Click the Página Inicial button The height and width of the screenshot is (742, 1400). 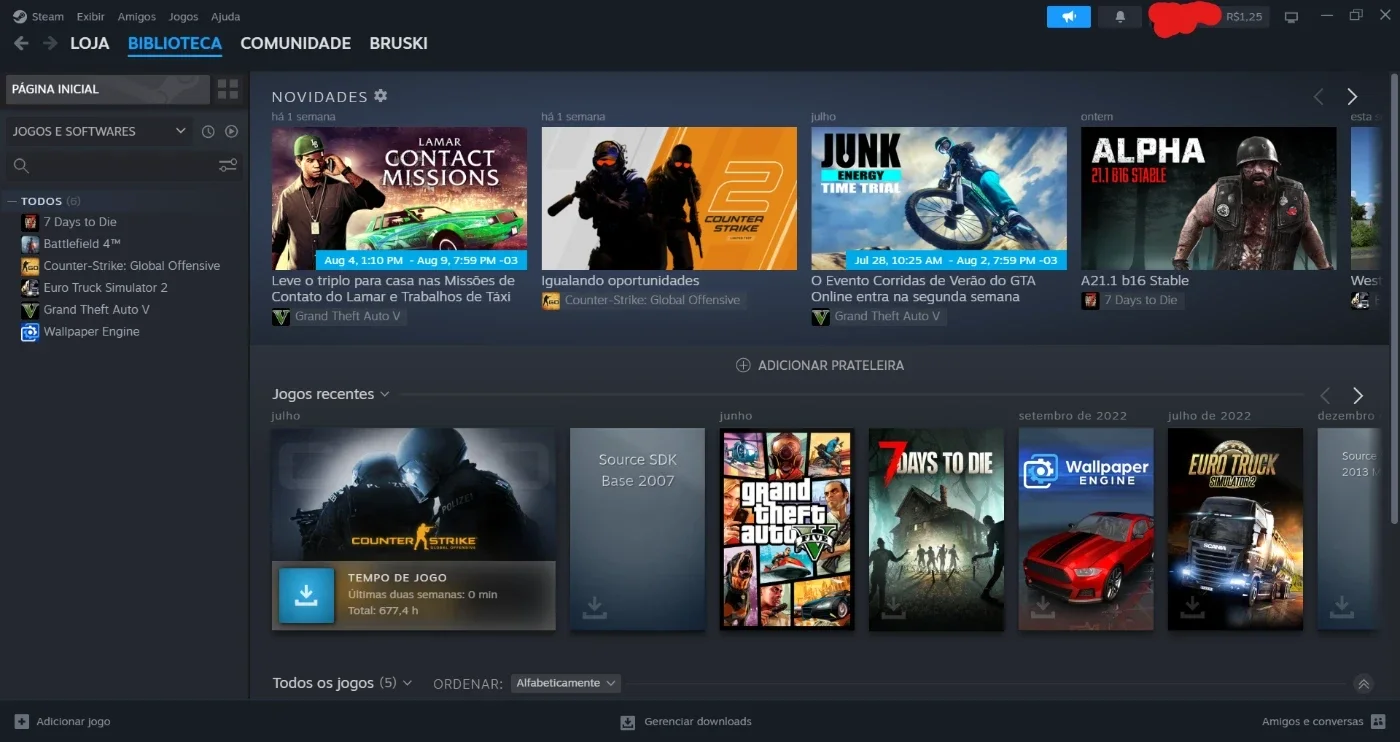click(x=108, y=89)
